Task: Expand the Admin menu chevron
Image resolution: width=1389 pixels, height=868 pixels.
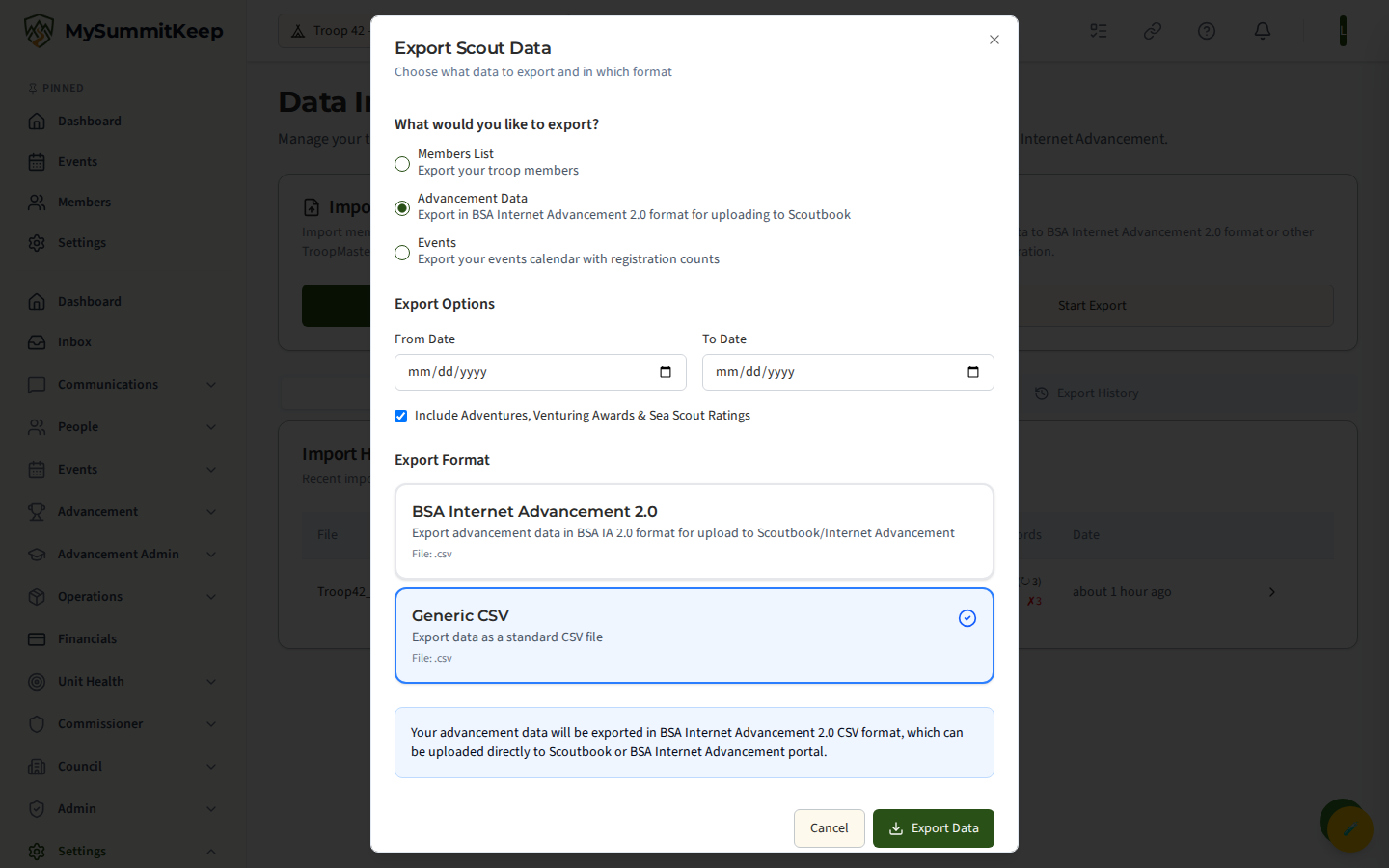Action: tap(211, 809)
